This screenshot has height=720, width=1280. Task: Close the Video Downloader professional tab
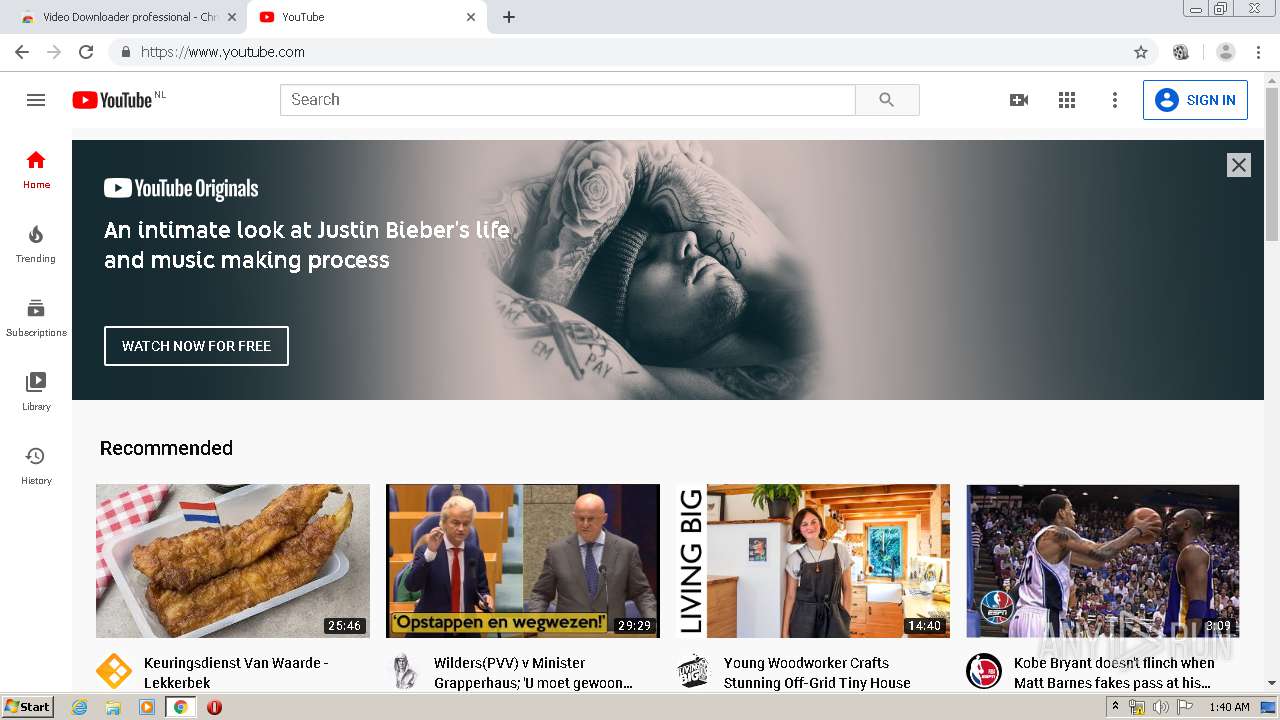click(x=232, y=17)
